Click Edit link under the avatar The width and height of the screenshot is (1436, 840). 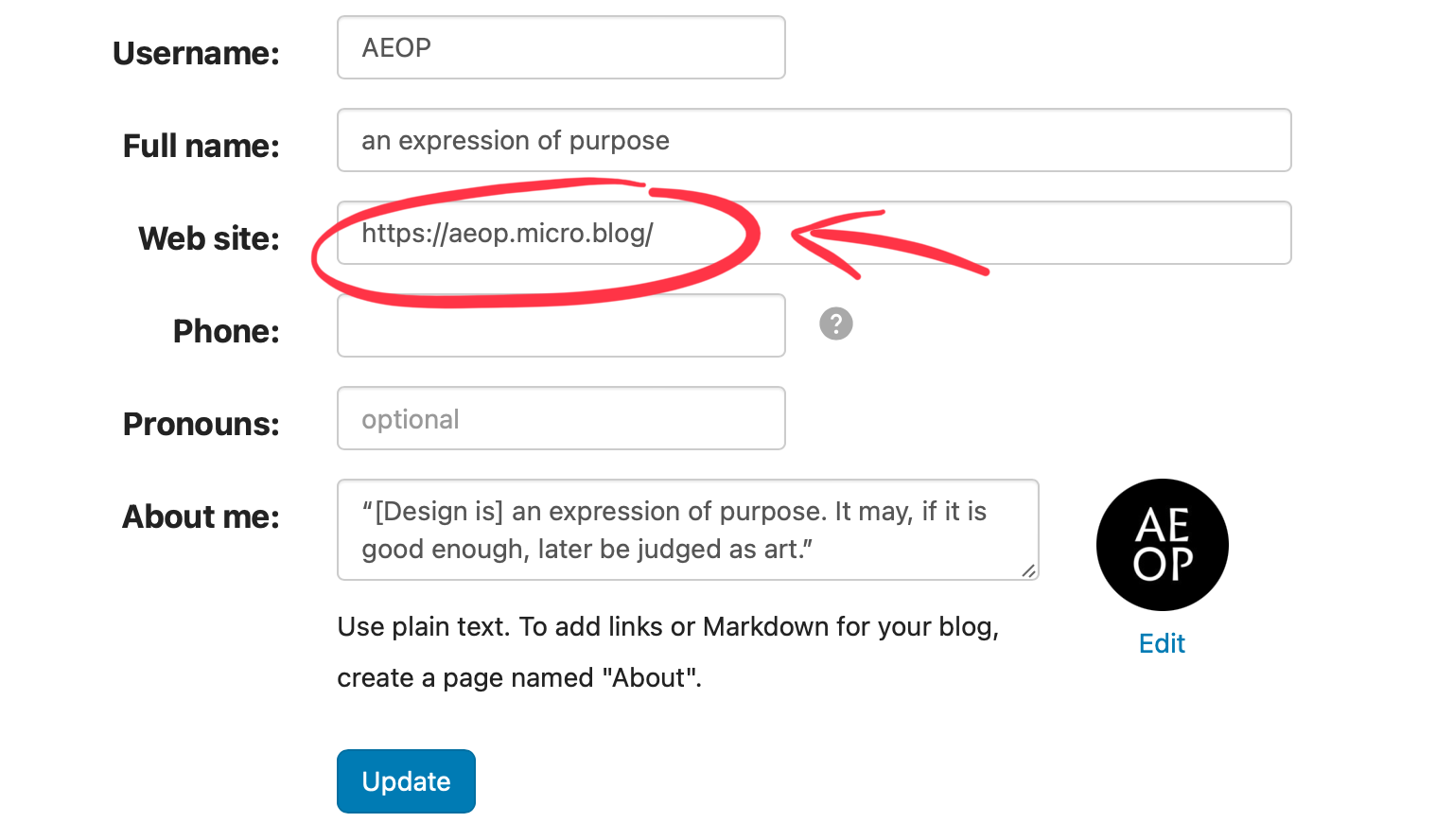[1162, 643]
